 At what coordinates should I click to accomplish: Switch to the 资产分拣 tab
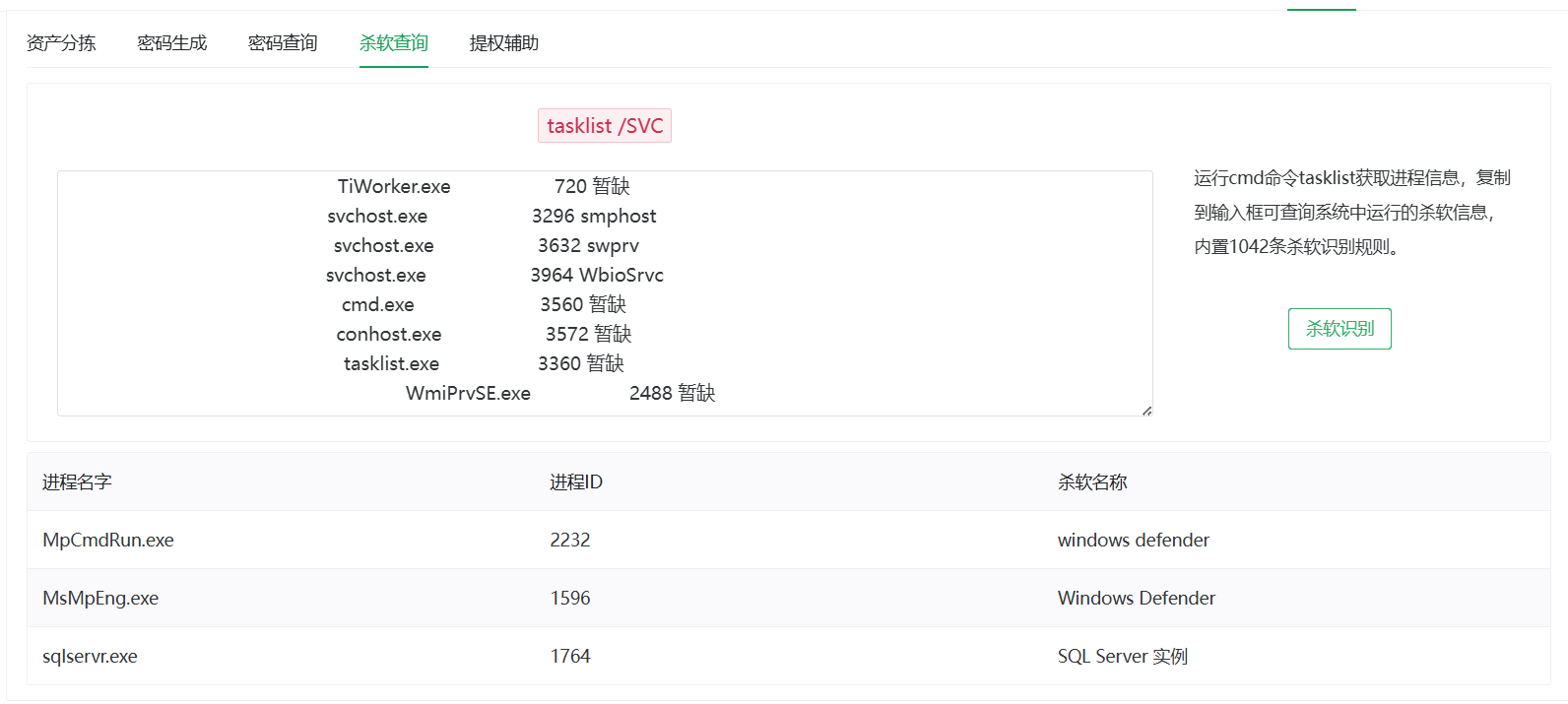pyautogui.click(x=61, y=43)
